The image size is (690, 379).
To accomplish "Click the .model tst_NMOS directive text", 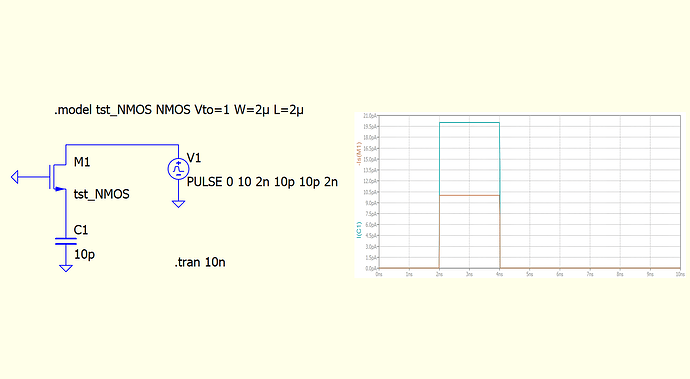I will point(179,110).
